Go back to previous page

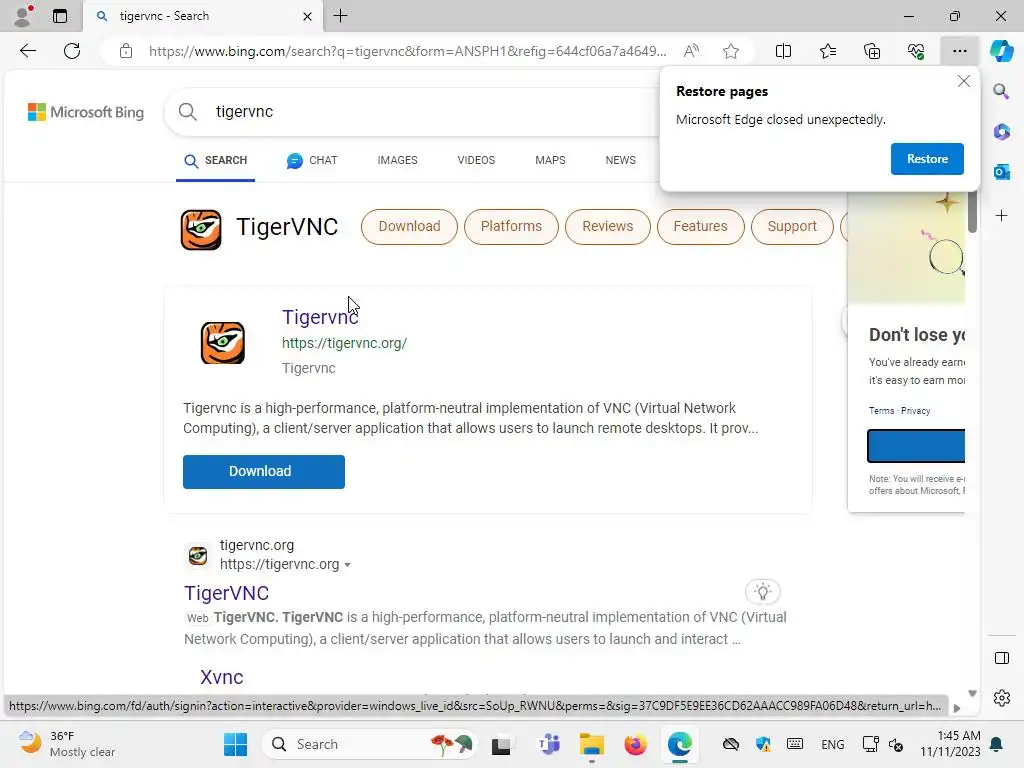pyautogui.click(x=27, y=51)
